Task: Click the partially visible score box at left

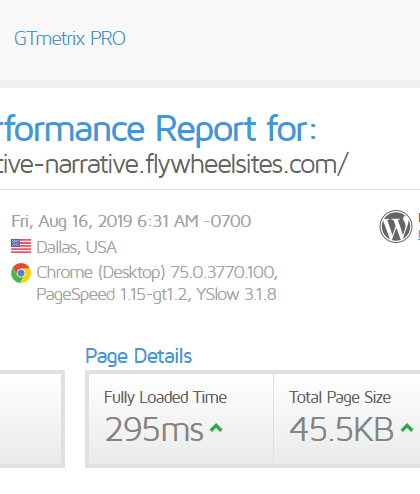Action: tap(32, 419)
